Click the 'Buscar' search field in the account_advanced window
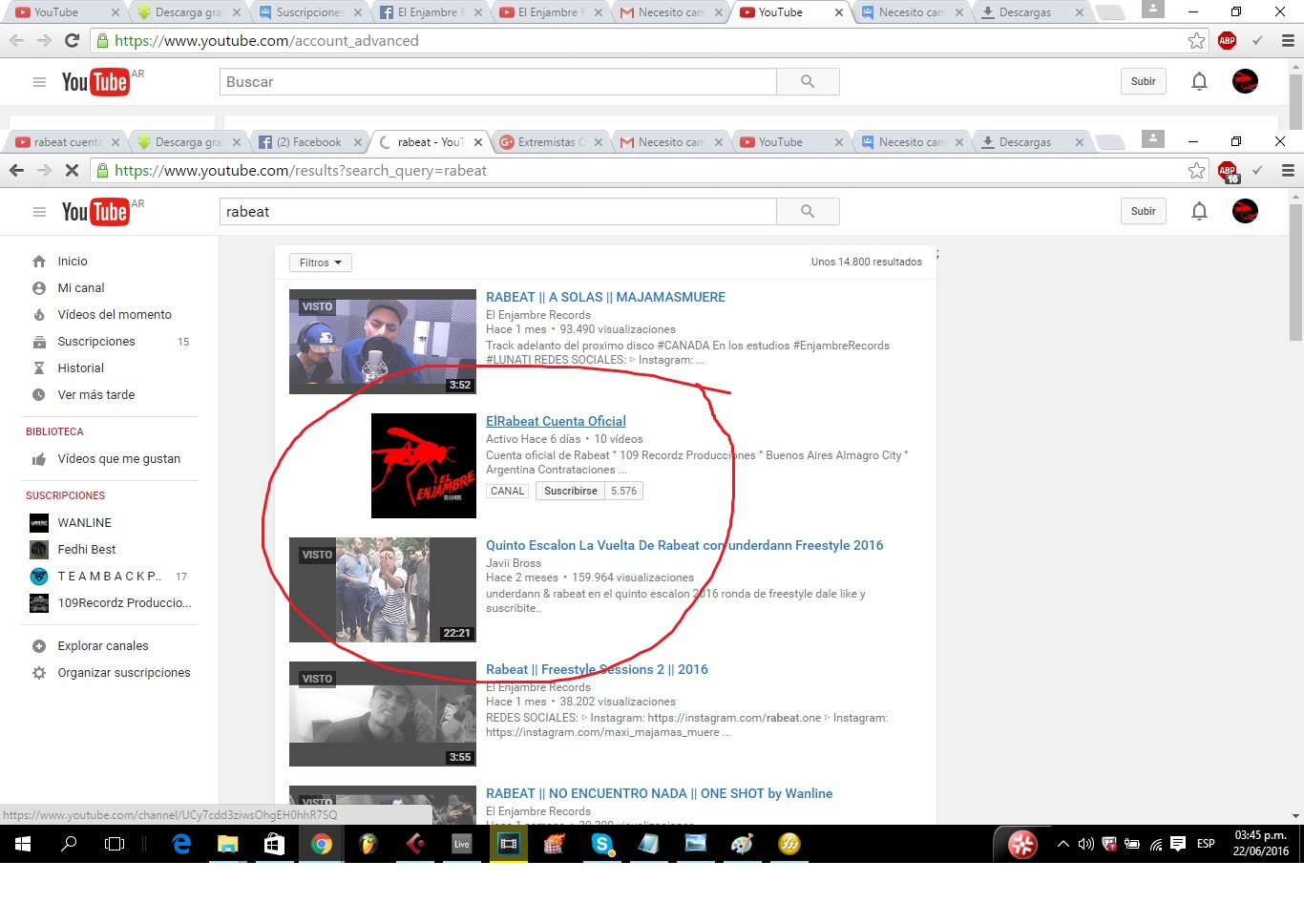The height and width of the screenshot is (924, 1304). click(x=498, y=82)
